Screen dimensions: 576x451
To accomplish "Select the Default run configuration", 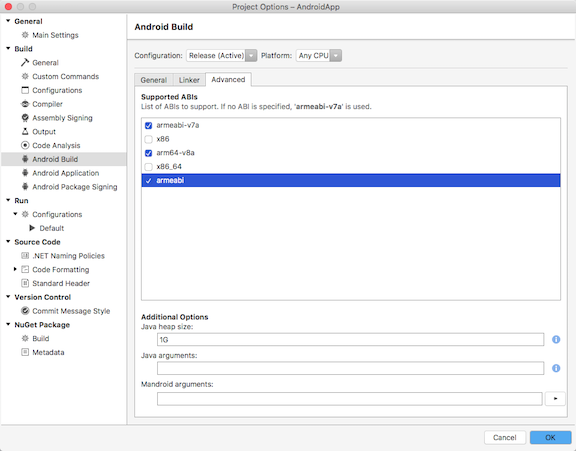I will [x=52, y=228].
